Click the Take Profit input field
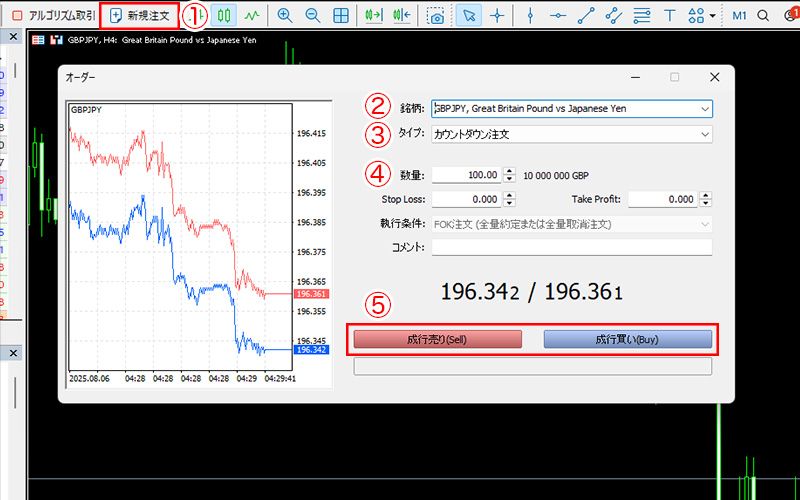Image resolution: width=800 pixels, height=500 pixels. pyautogui.click(x=663, y=199)
